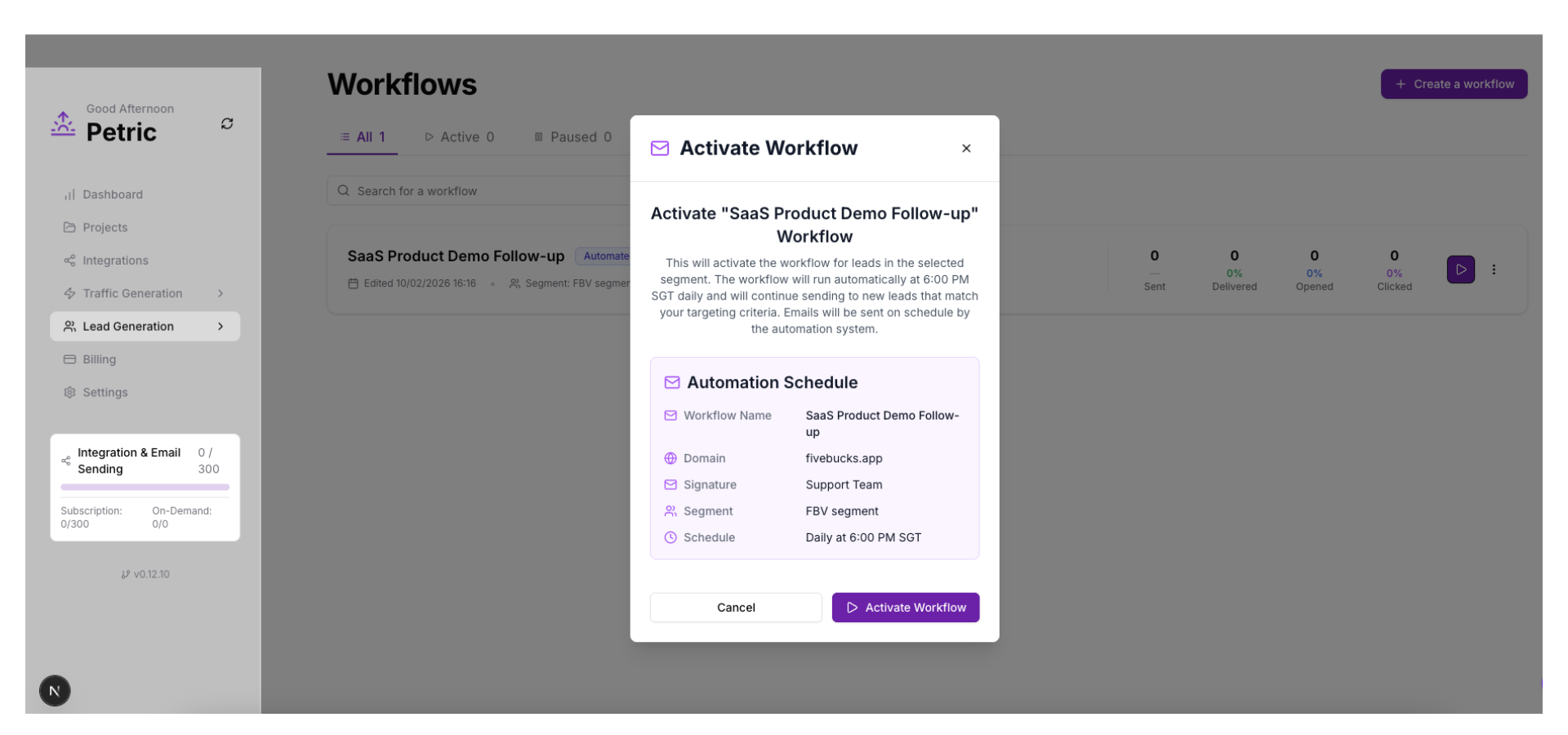Screen dimensions: 1568x735
Task: Cancel the activation dialog
Action: [x=736, y=608]
